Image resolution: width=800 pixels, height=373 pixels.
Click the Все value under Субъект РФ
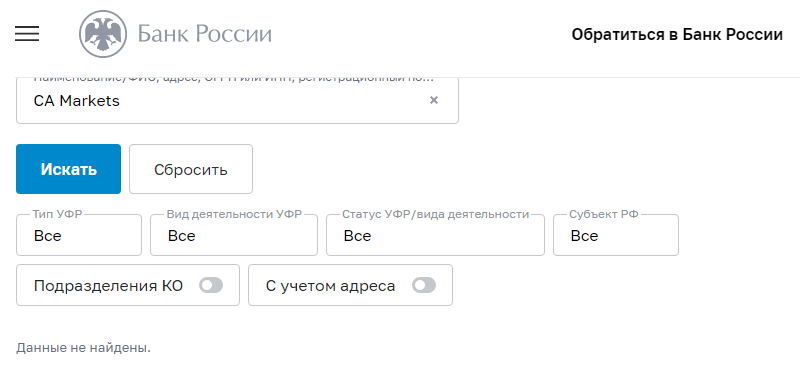pos(584,236)
